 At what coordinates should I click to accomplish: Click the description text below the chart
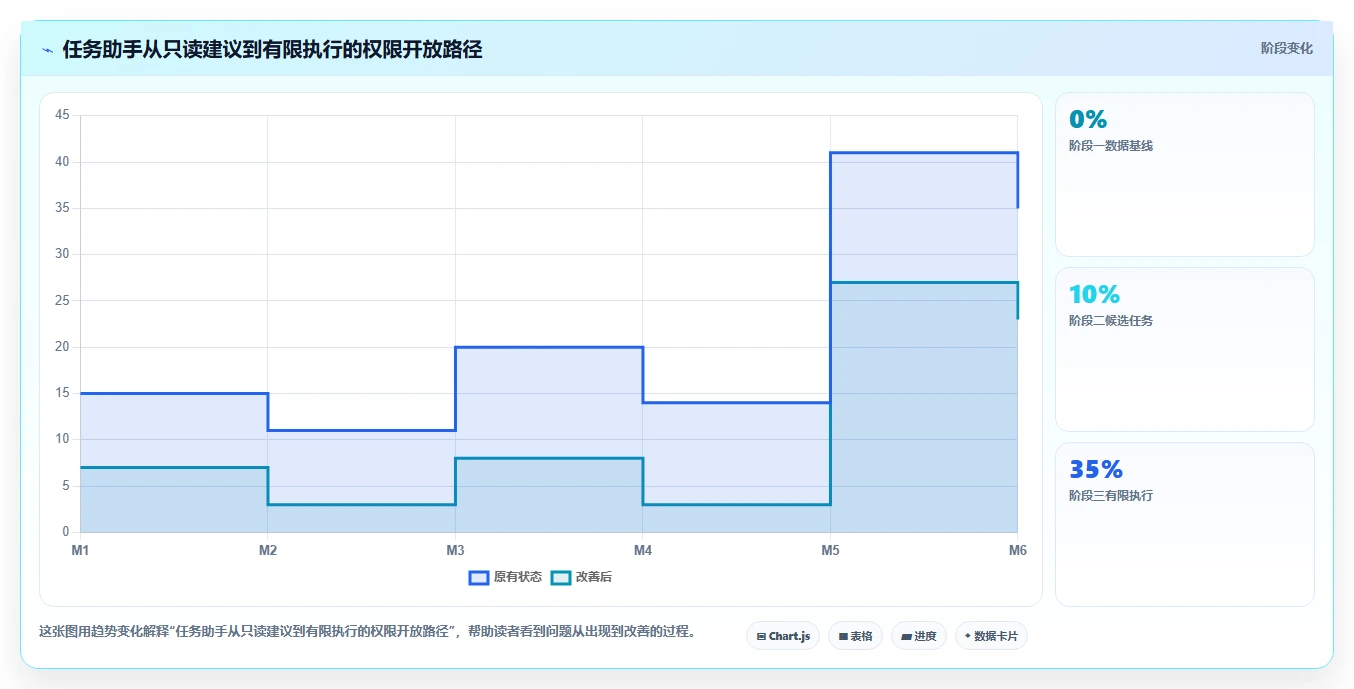click(367, 632)
